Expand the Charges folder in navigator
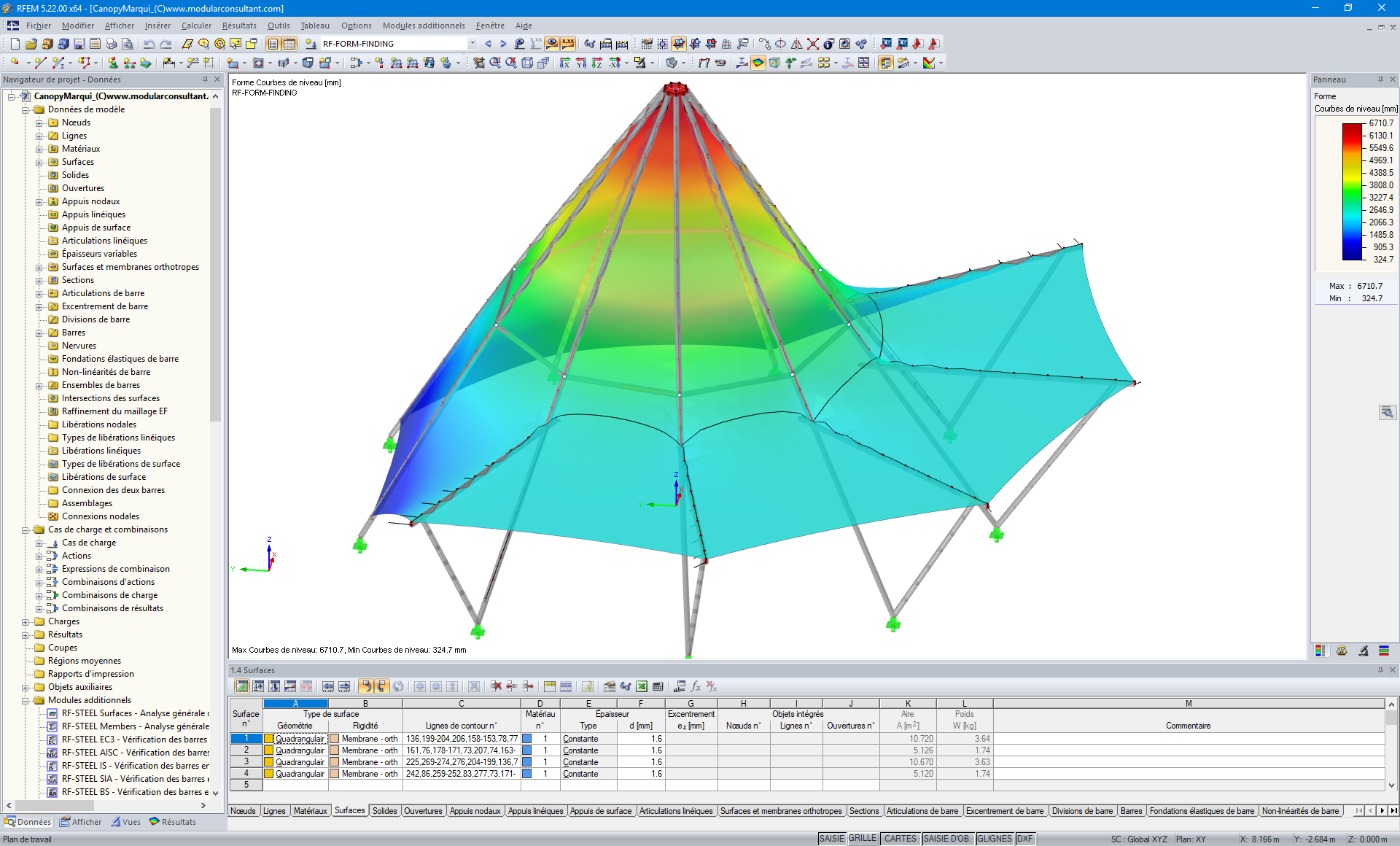Screen dimensions: 1400x846 pos(26,621)
